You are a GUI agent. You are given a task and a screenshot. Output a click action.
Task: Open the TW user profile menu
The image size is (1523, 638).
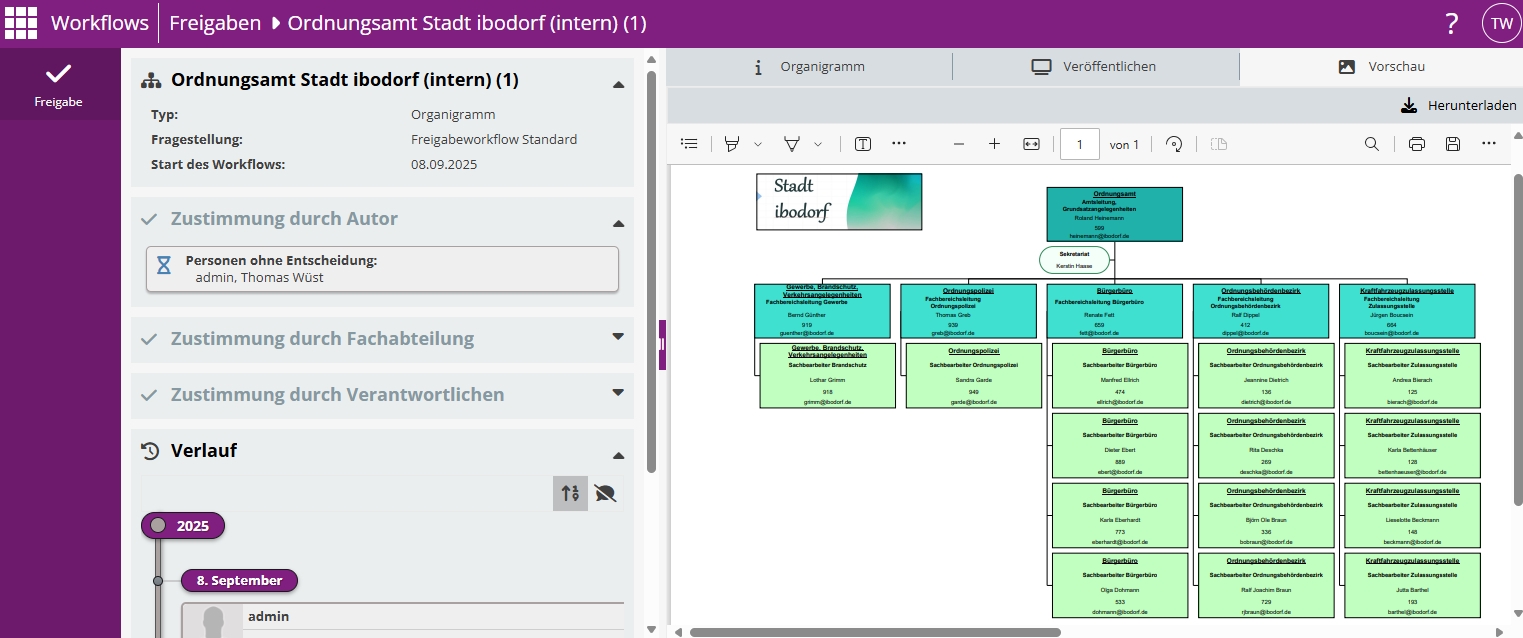click(x=1502, y=23)
